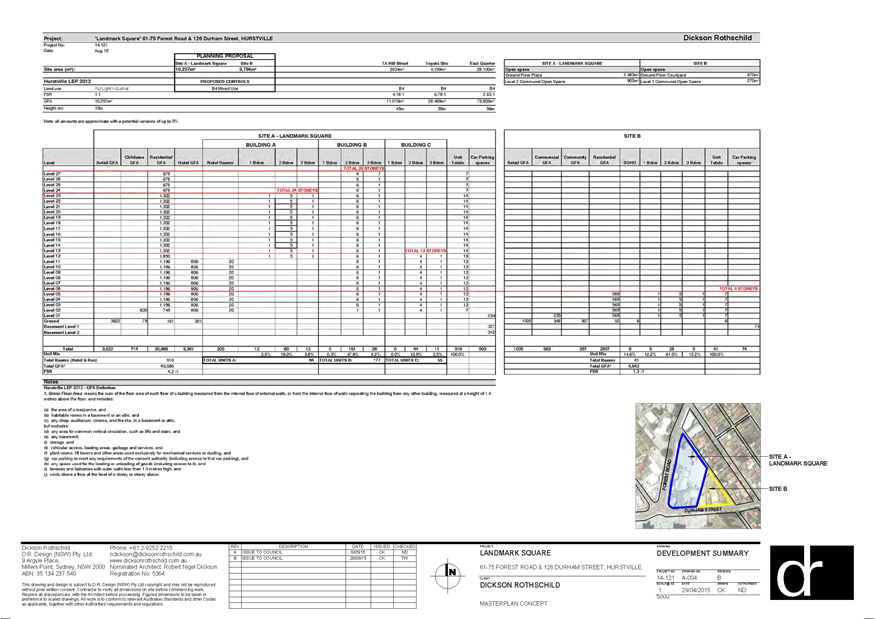Click the north point compass symbol
Image resolution: width=875 pixels, height=619 pixels.
coord(446,574)
